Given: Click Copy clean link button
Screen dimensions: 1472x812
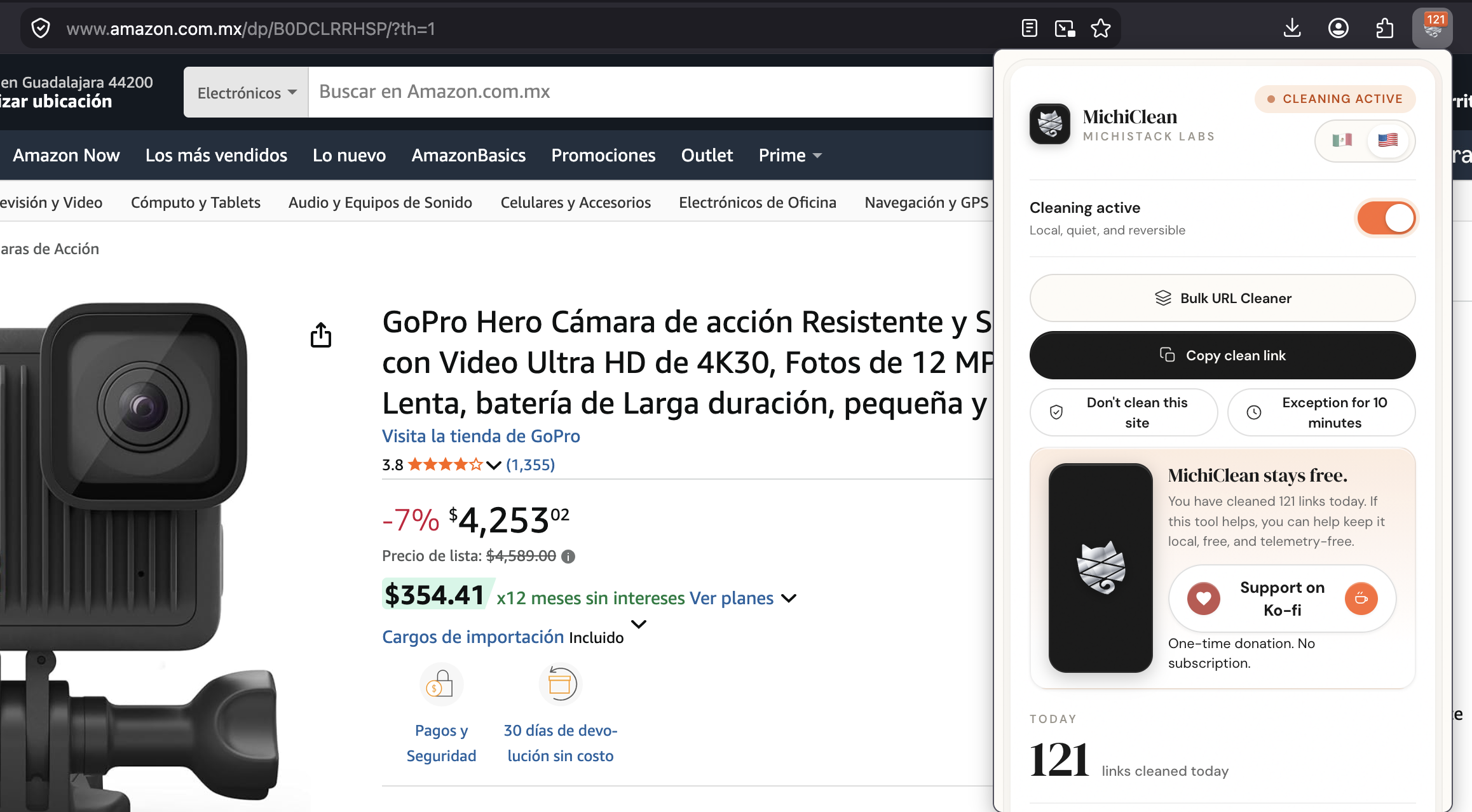Looking at the screenshot, I should pyautogui.click(x=1222, y=355).
